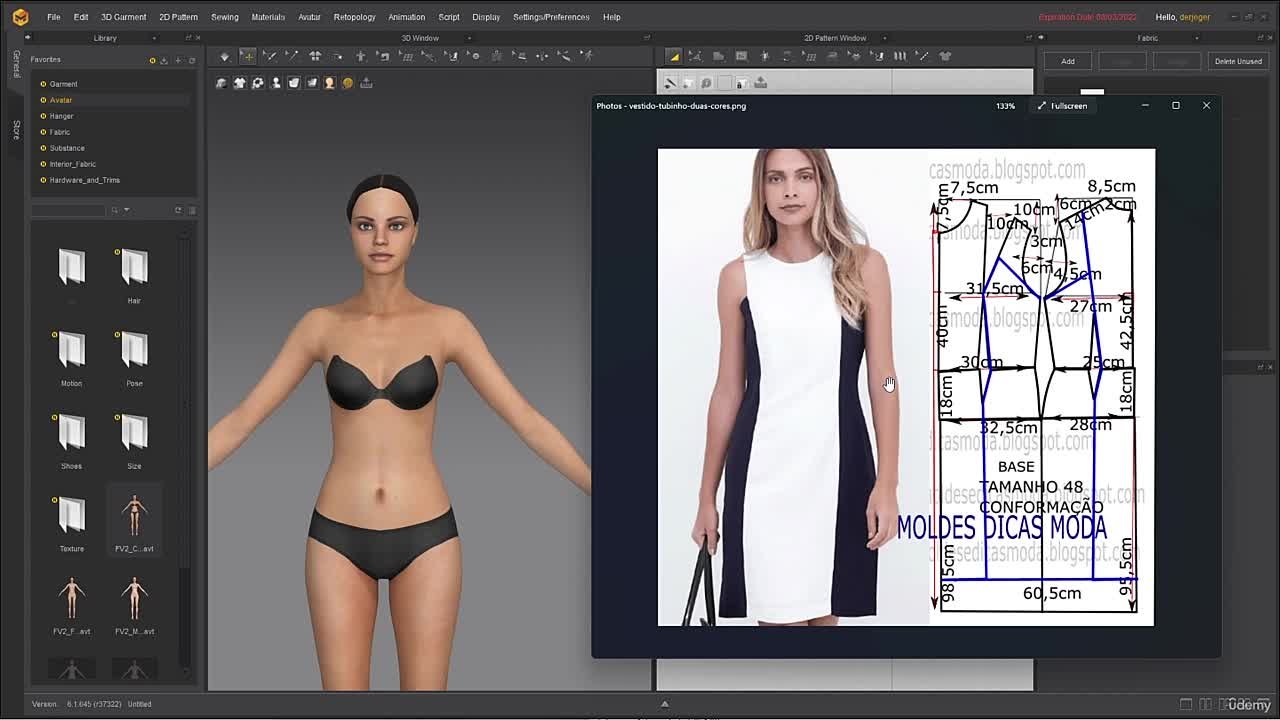Switch to the General side tab
The image size is (1280, 720).
coord(16,64)
